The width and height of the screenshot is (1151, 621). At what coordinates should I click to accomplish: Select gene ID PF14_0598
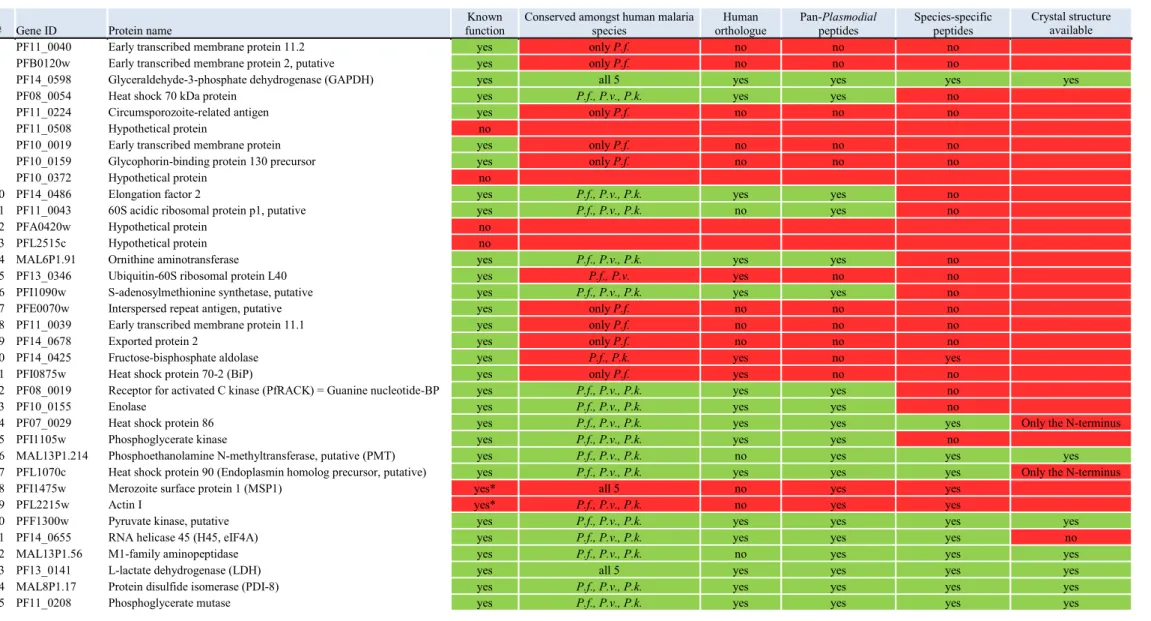[x=44, y=79]
